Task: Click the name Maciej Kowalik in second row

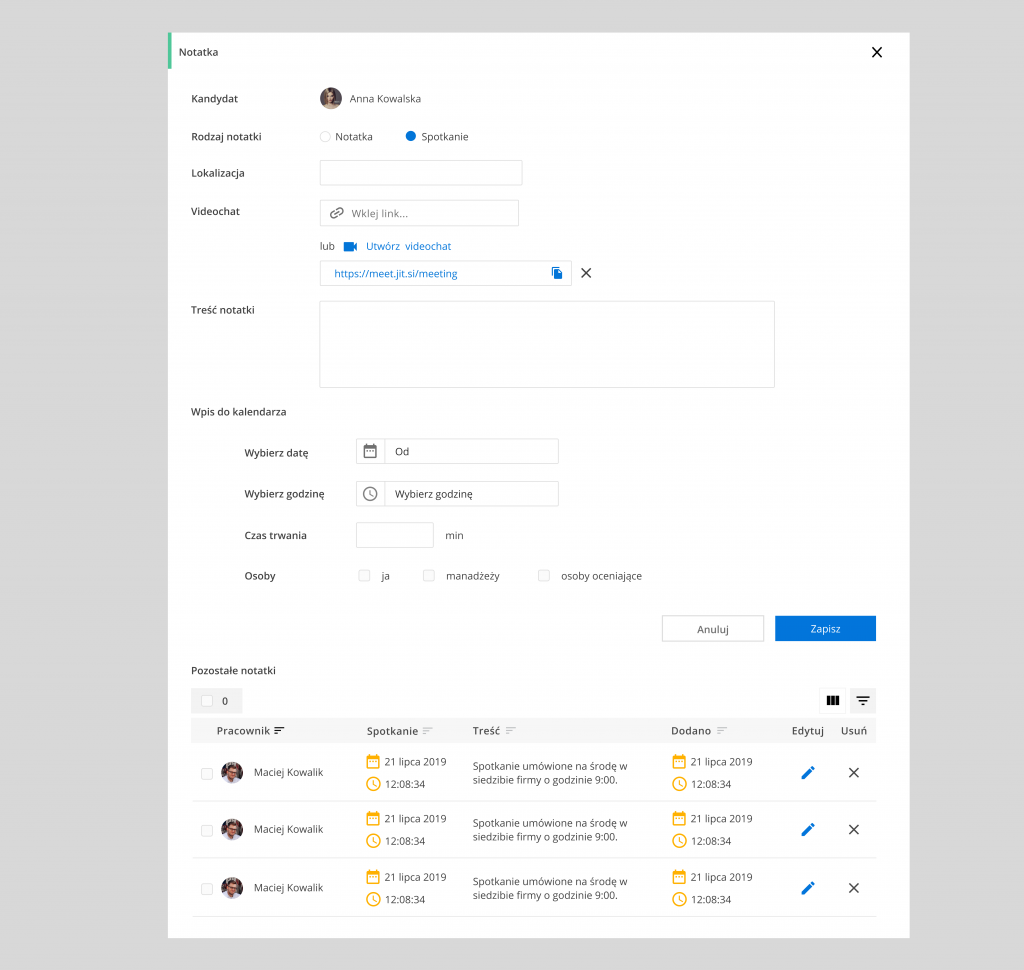Action: (289, 829)
